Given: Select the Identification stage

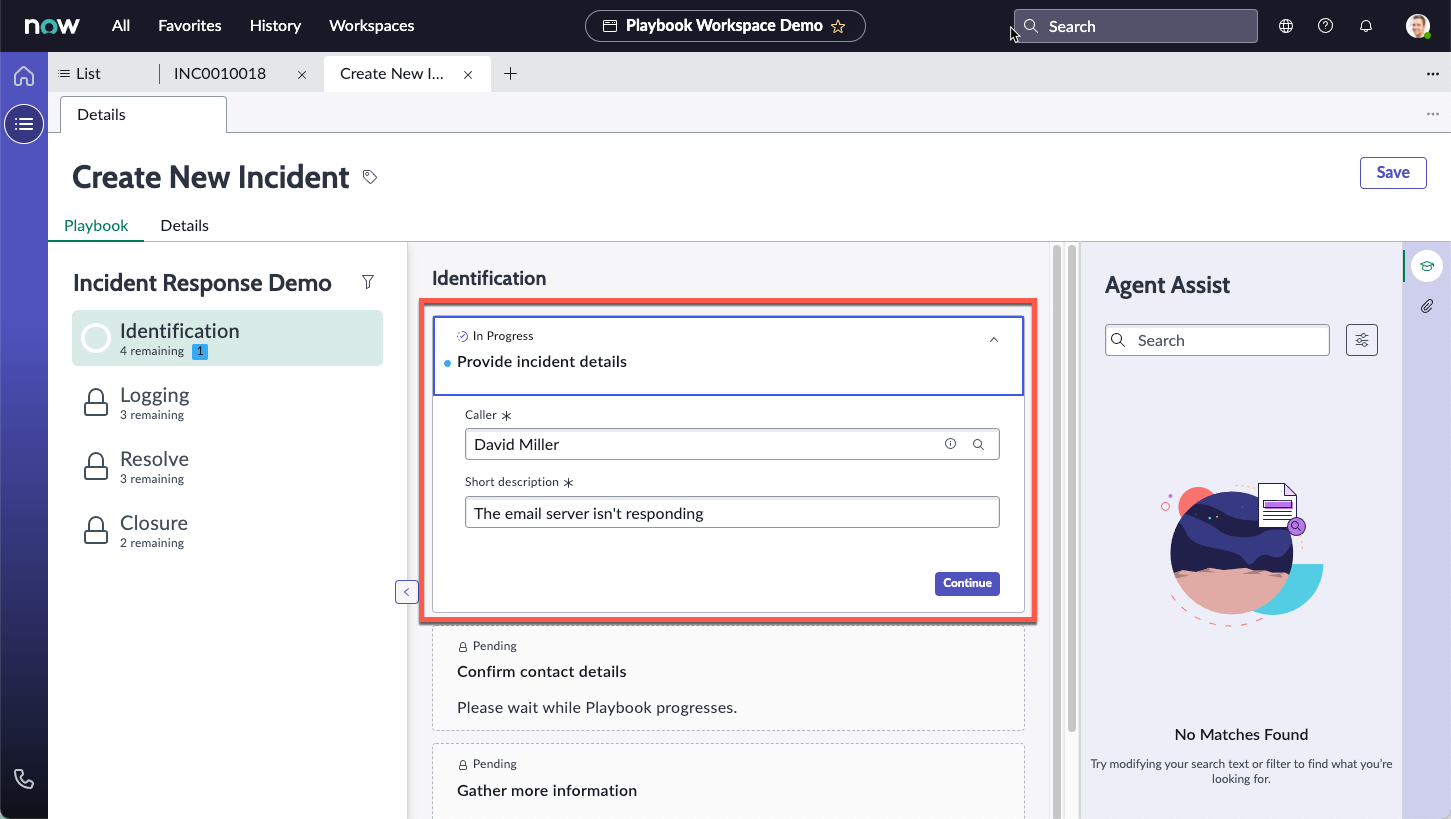Looking at the screenshot, I should tap(227, 338).
